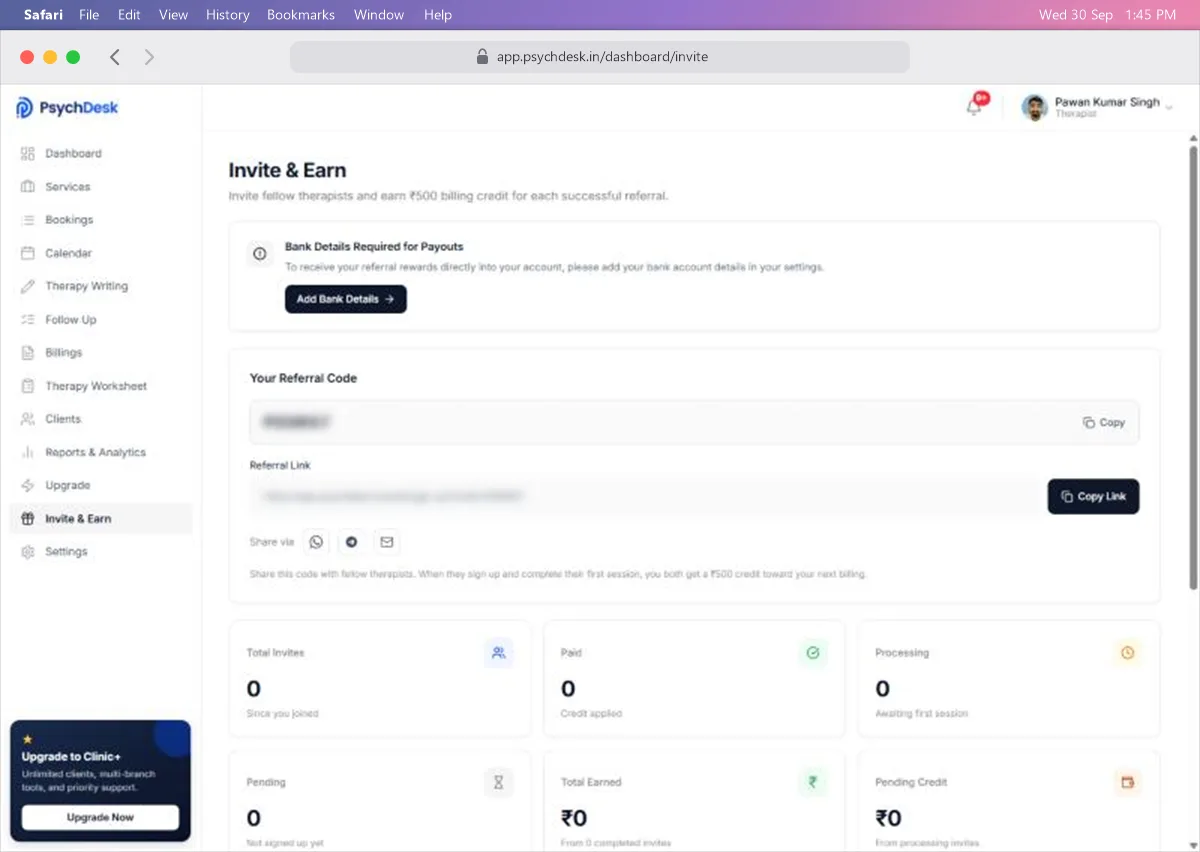Click the Pending hourglass icon

pyautogui.click(x=498, y=782)
